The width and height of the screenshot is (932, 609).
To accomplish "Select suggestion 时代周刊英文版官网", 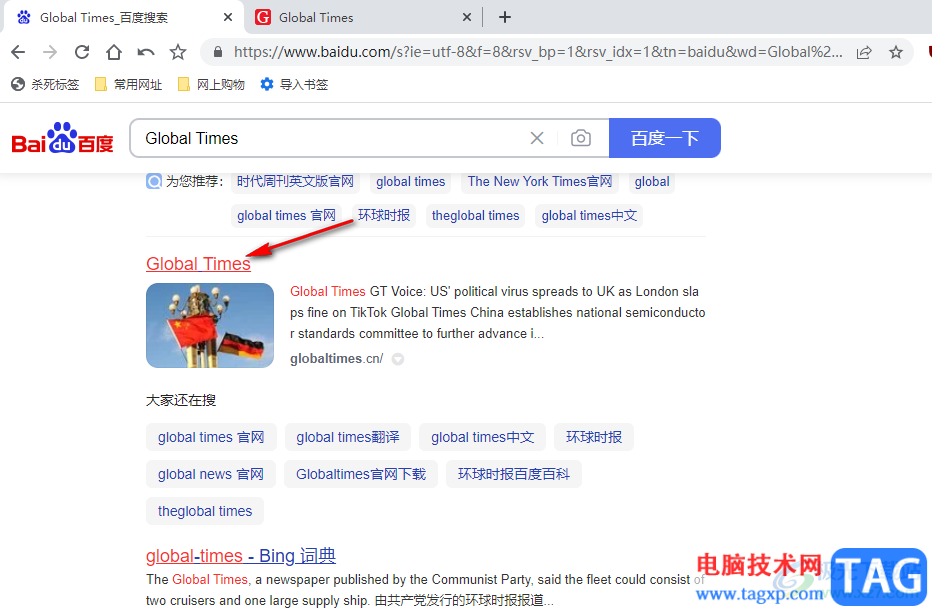I will 295,182.
